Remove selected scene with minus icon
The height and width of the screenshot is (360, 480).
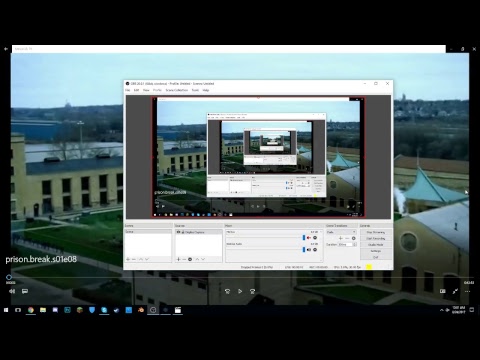point(134,259)
